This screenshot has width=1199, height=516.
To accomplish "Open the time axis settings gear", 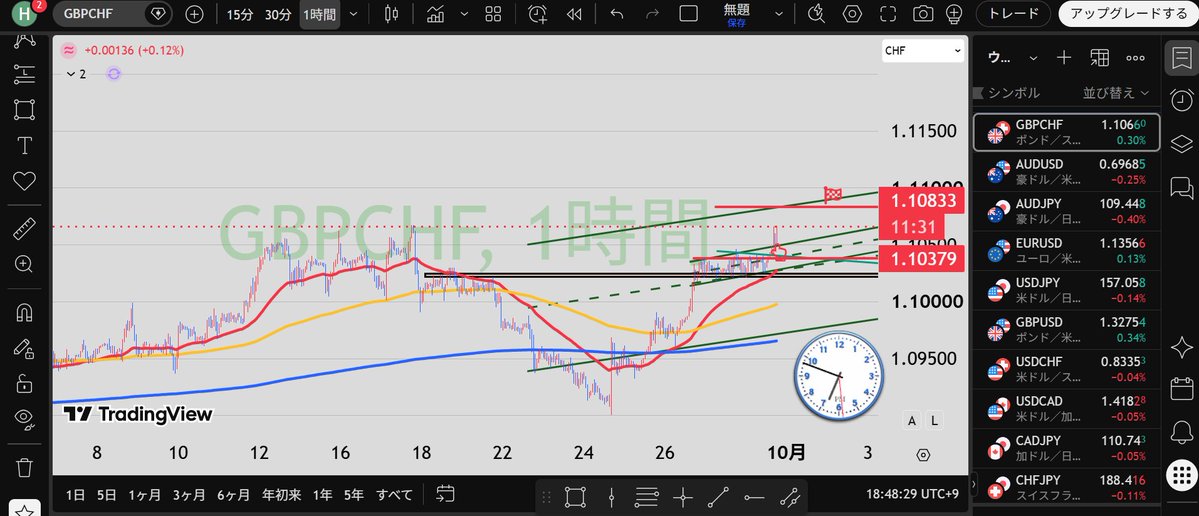I will point(923,455).
